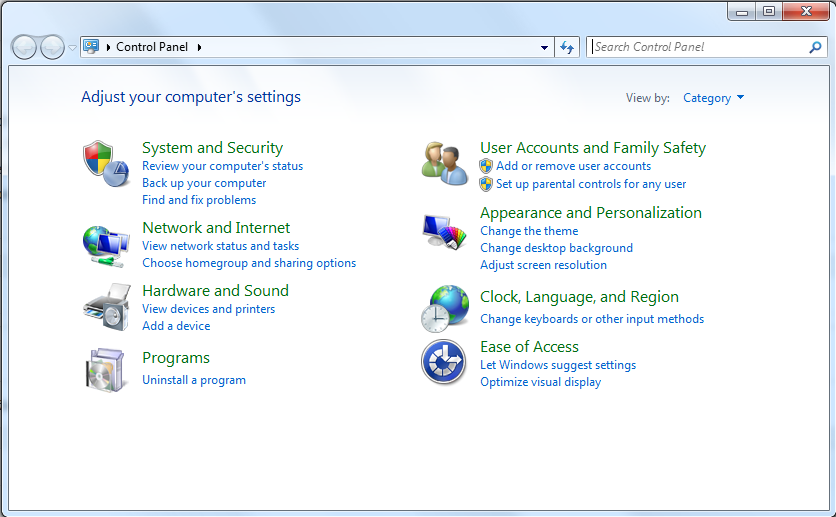
Task: Open Appearance and Personalization heading
Action: coord(591,213)
